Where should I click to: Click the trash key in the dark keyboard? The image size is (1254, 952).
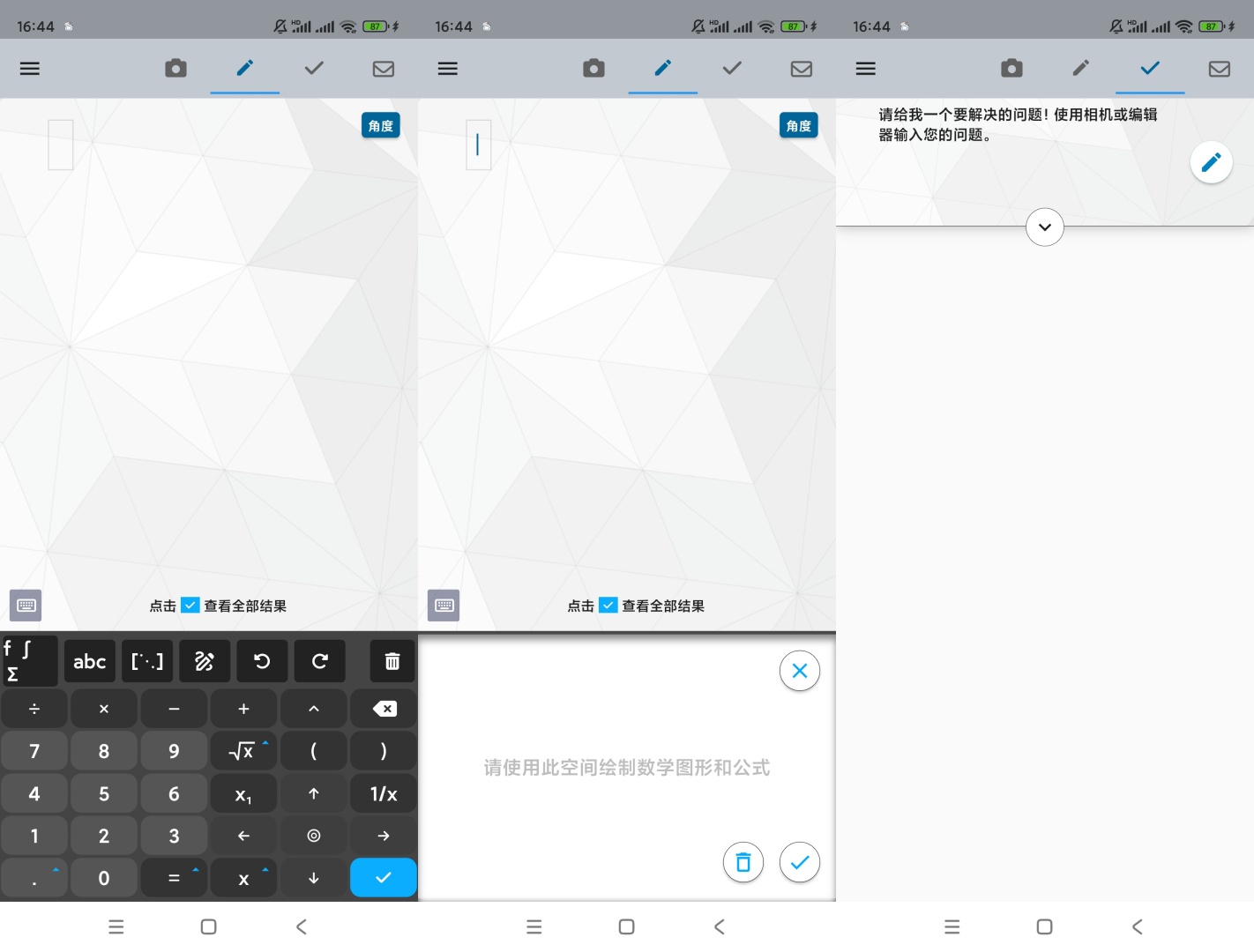click(x=392, y=661)
